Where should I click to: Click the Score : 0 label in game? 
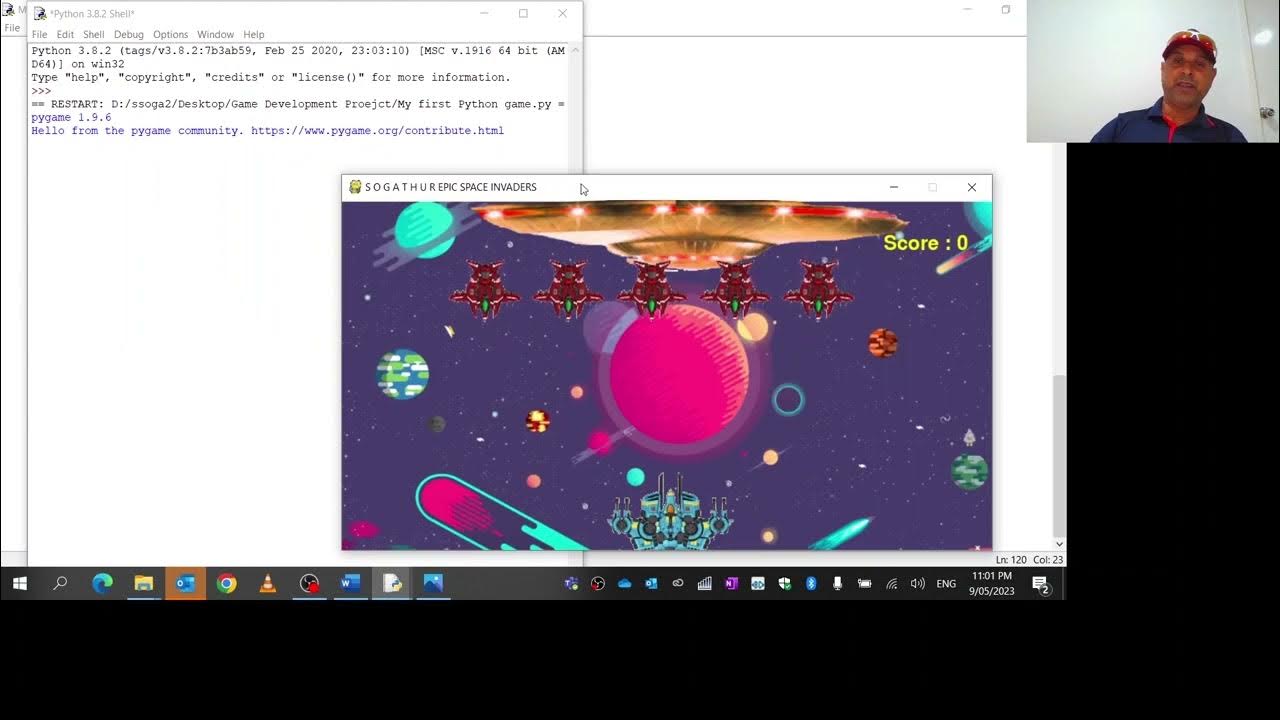(925, 243)
